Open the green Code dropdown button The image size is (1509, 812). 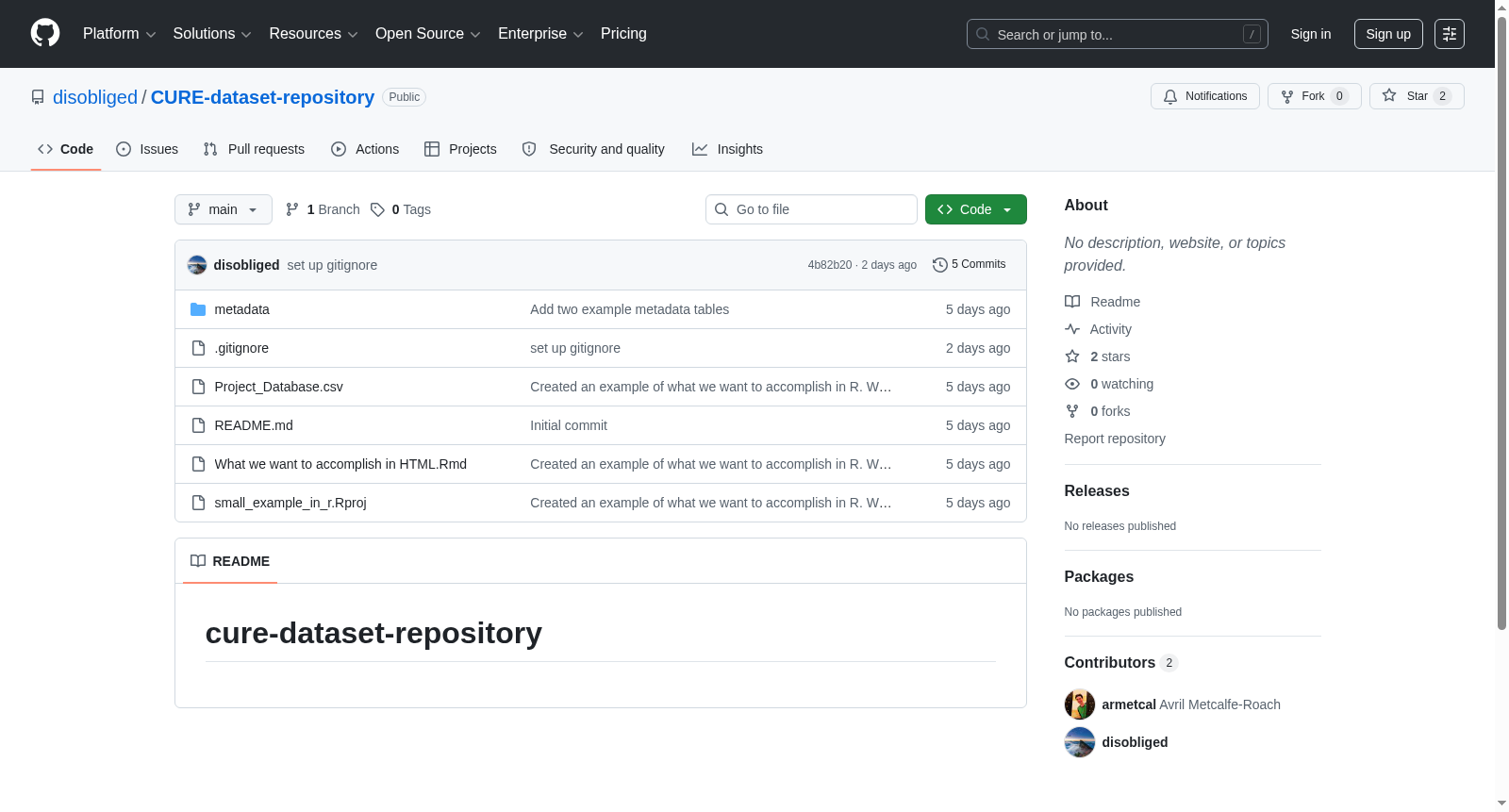click(976, 209)
